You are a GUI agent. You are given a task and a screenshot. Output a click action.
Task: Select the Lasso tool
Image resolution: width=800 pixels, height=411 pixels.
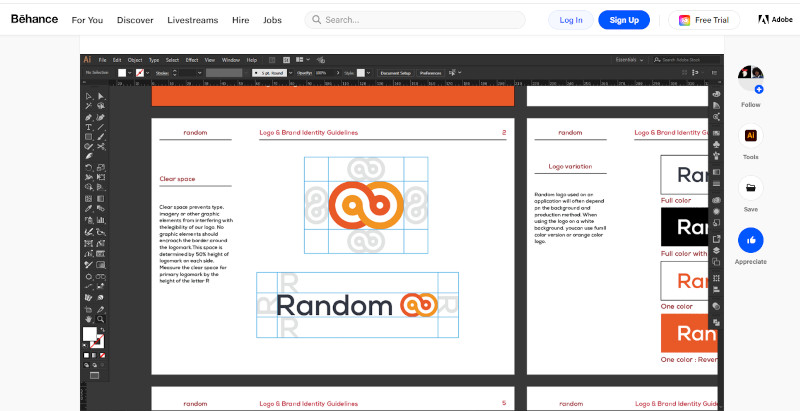(x=101, y=106)
